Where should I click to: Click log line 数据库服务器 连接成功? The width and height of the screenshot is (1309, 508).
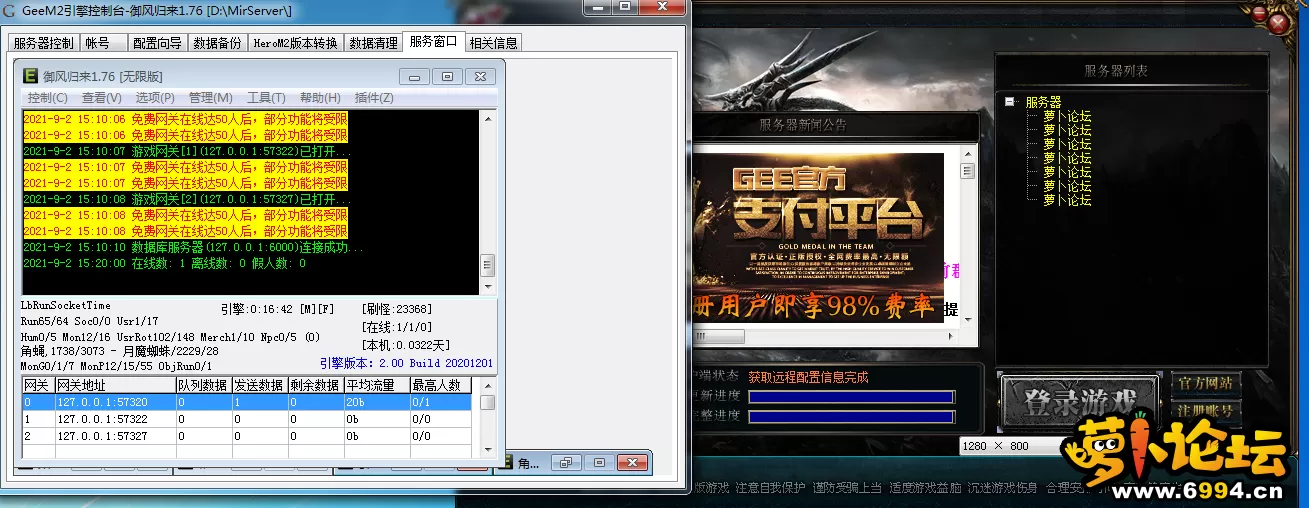pyautogui.click(x=193, y=247)
